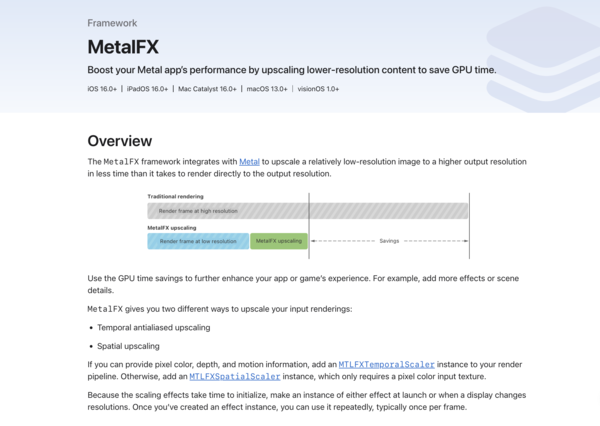The image size is (600, 426).
Task: Click the MetalFX page title
Action: 123,47
